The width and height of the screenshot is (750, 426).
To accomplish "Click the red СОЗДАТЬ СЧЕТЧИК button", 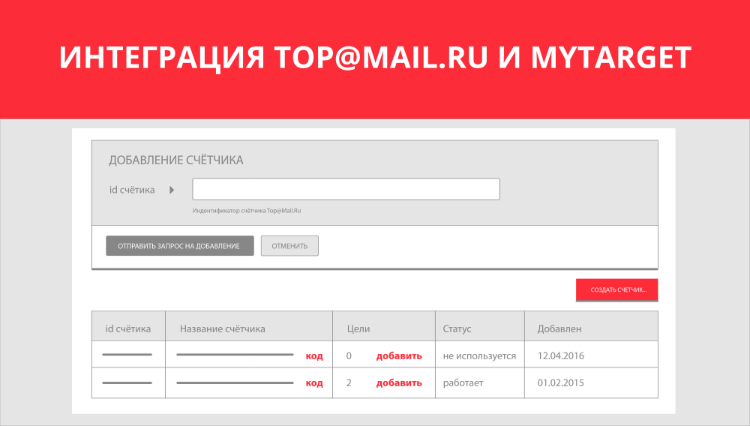I will point(617,290).
